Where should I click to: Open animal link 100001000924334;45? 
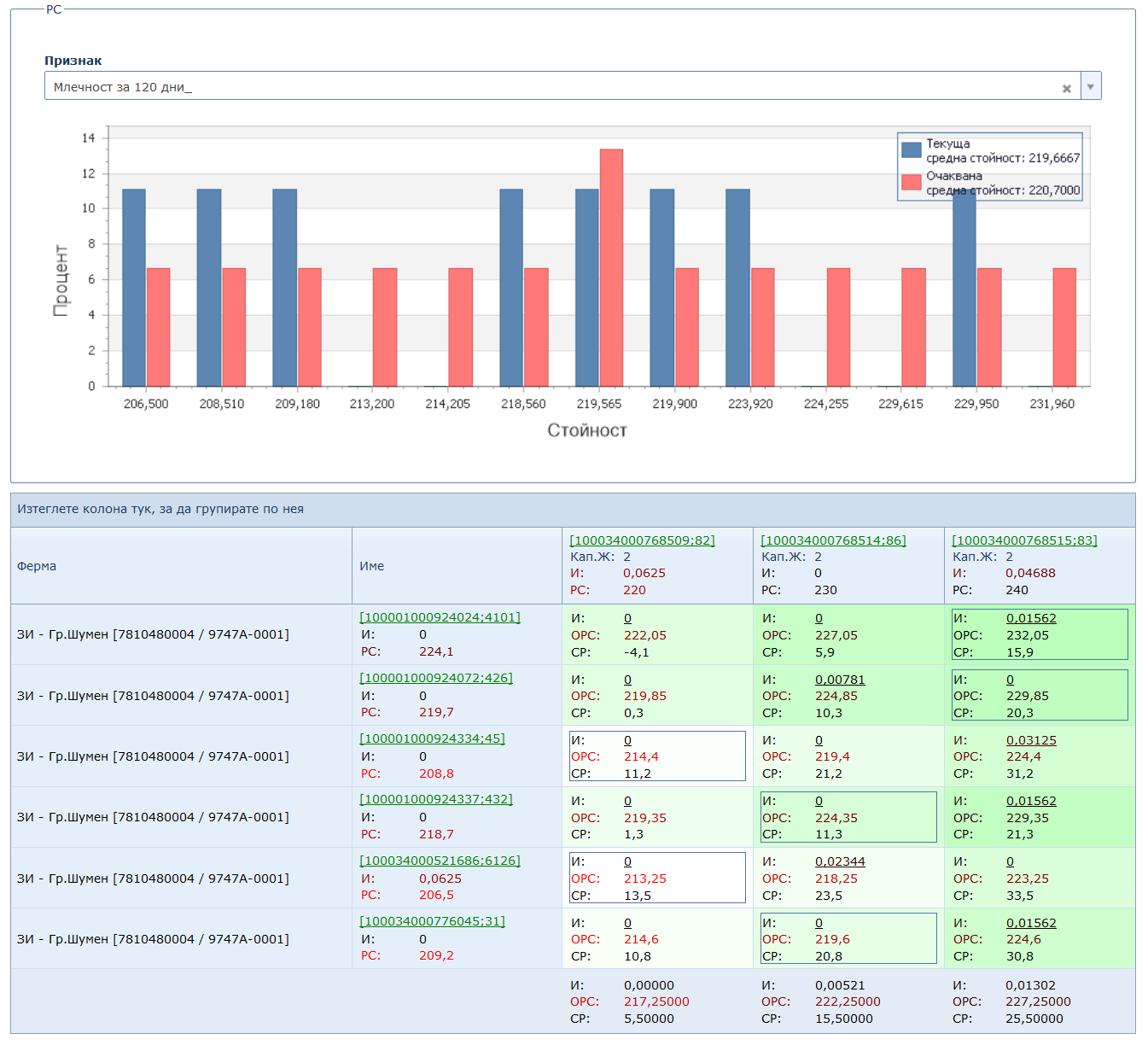(x=432, y=739)
